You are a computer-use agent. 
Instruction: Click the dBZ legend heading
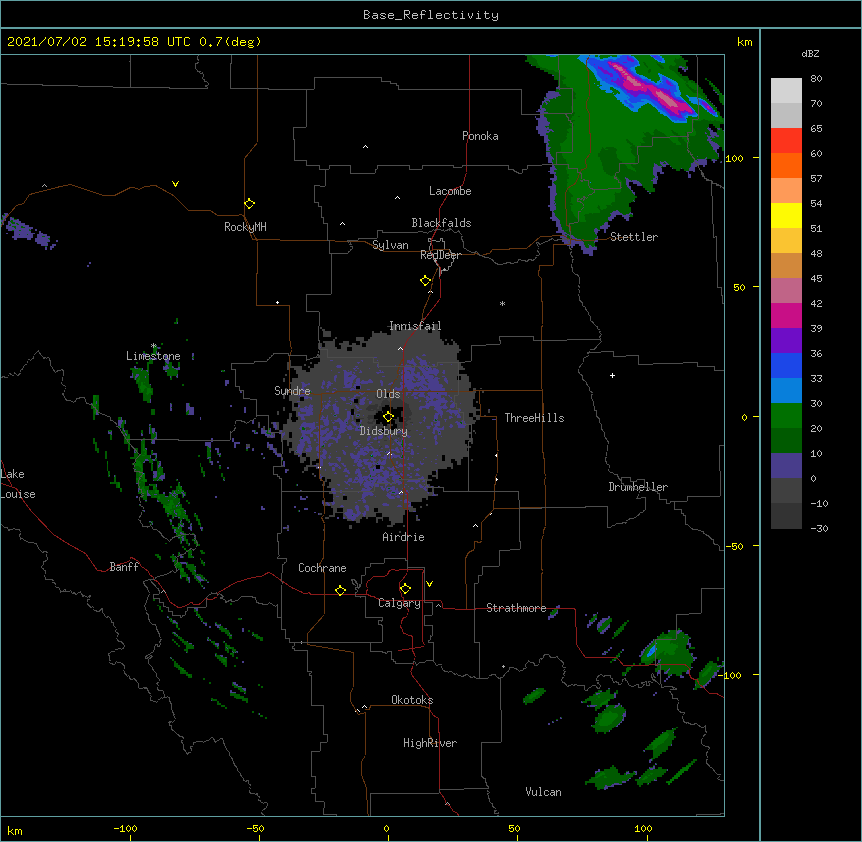click(x=810, y=53)
